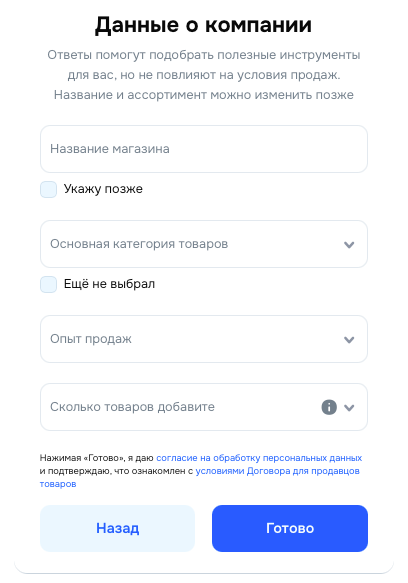The width and height of the screenshot is (408, 583).
Task: Open согласие на обработку персональных данных link
Action: coord(259,458)
